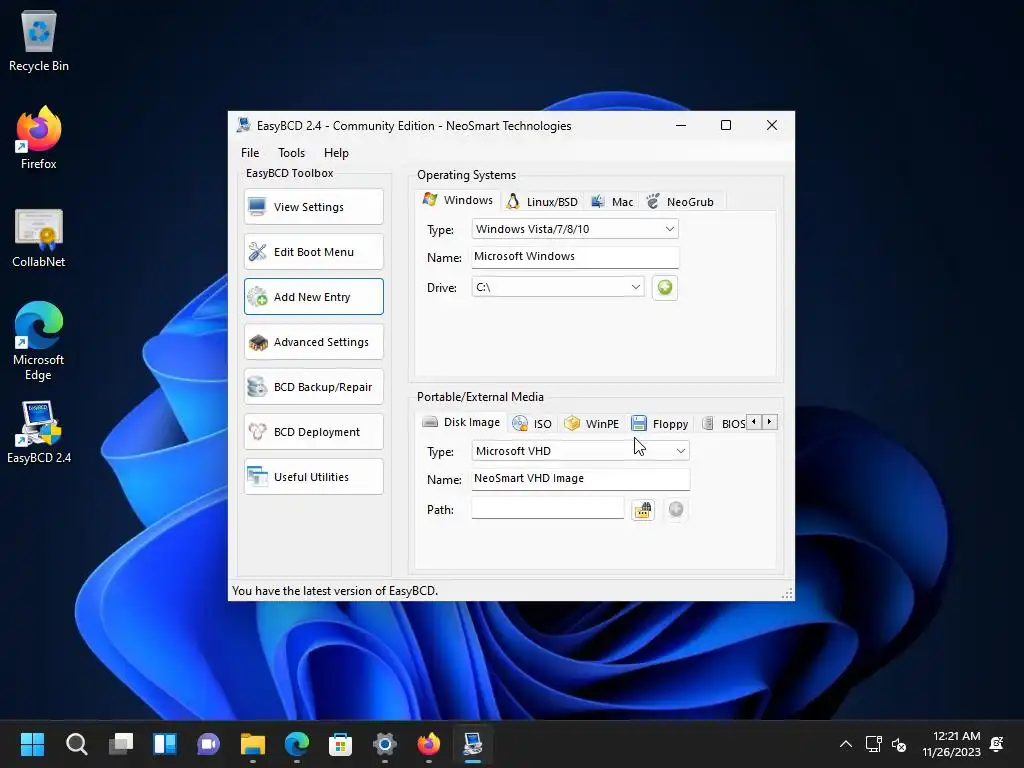
Task: Open File Explorer from taskbar
Action: (253, 744)
